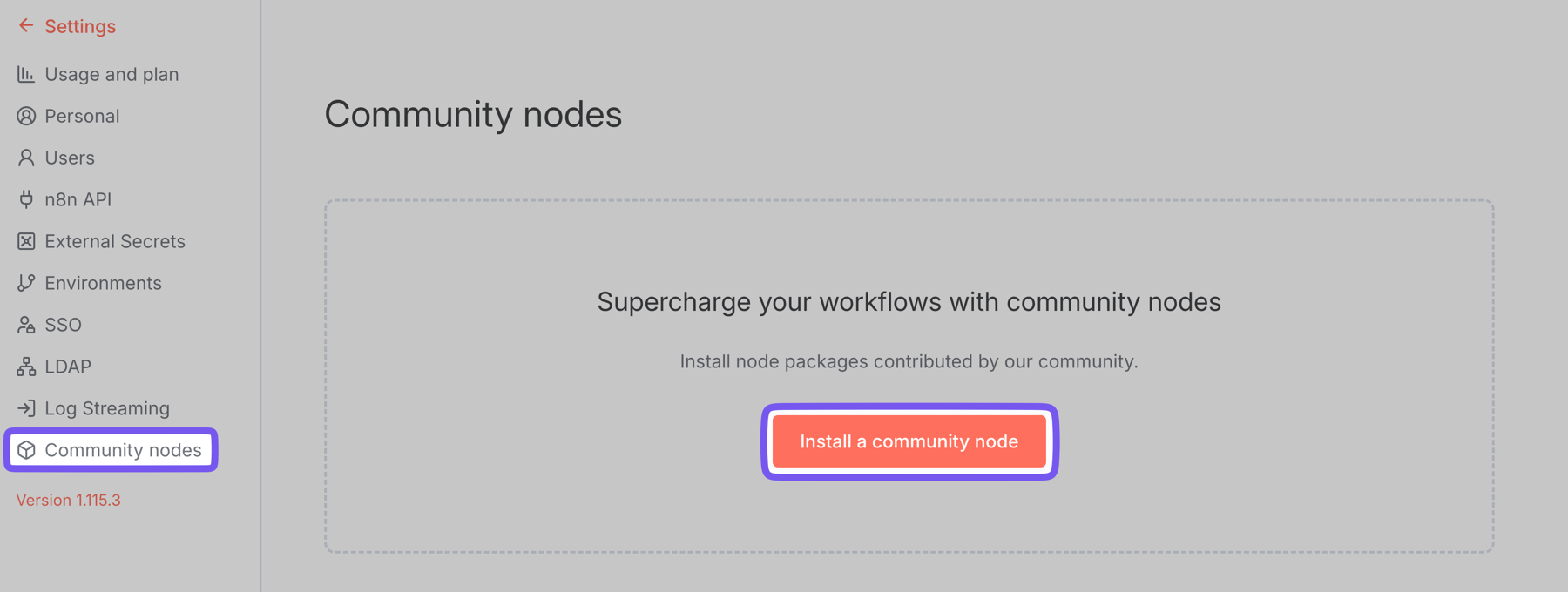The height and width of the screenshot is (592, 1568).
Task: Open the Users settings section
Action: (x=70, y=158)
